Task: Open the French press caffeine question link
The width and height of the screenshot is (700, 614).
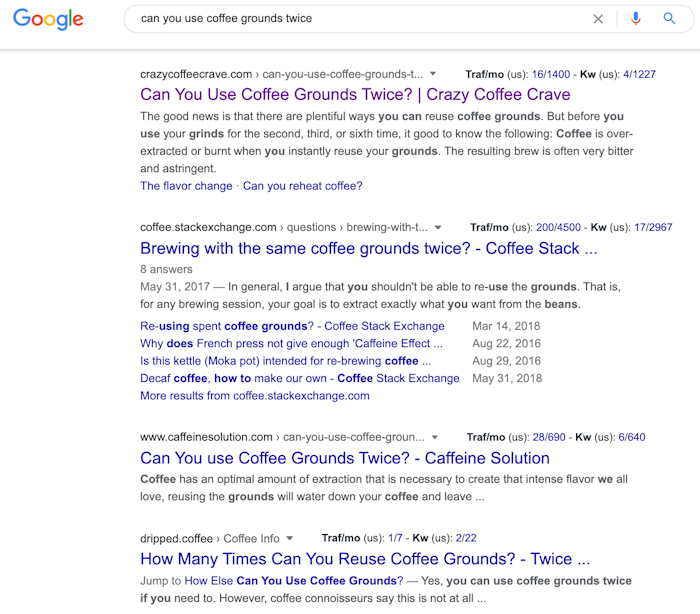Action: click(x=284, y=344)
